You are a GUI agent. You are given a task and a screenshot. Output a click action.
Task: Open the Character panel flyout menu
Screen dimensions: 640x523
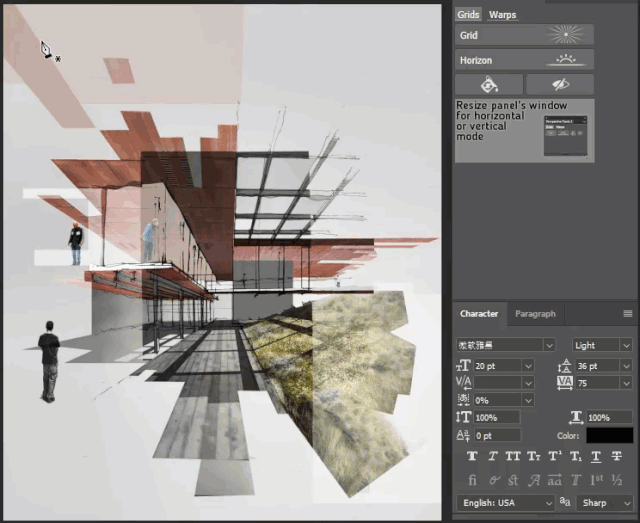coord(628,314)
